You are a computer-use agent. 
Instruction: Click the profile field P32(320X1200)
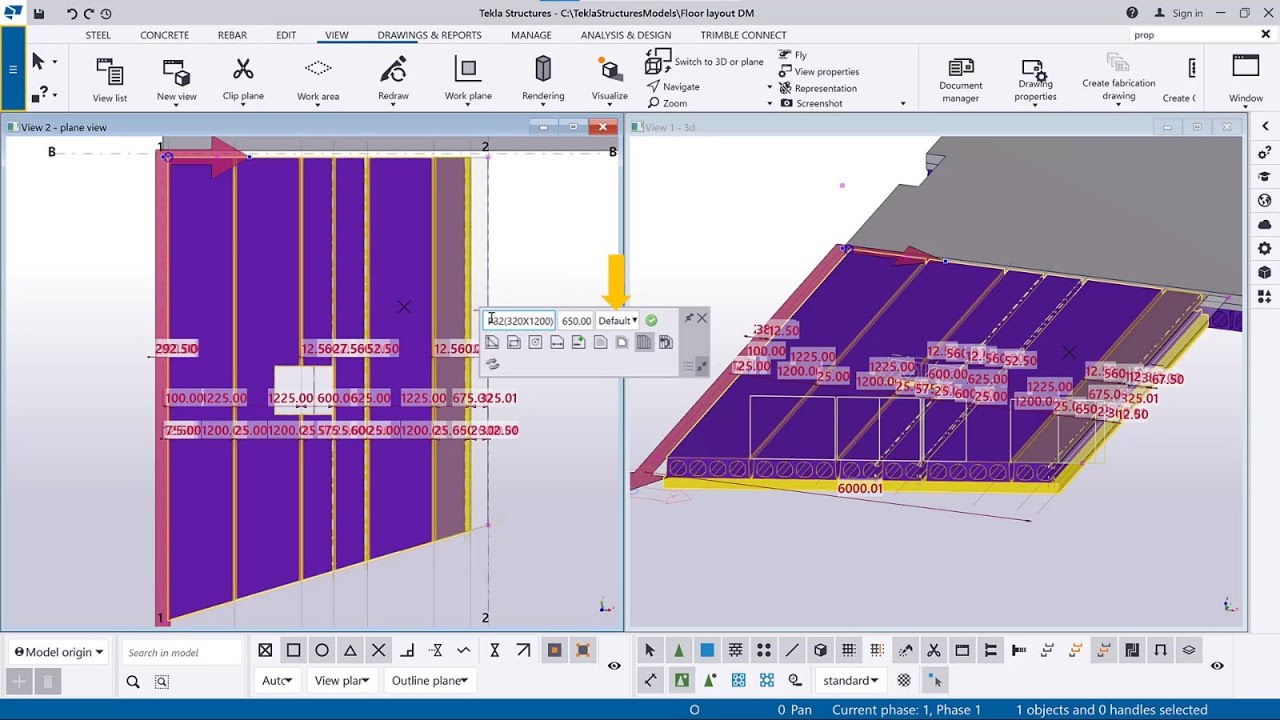point(519,321)
